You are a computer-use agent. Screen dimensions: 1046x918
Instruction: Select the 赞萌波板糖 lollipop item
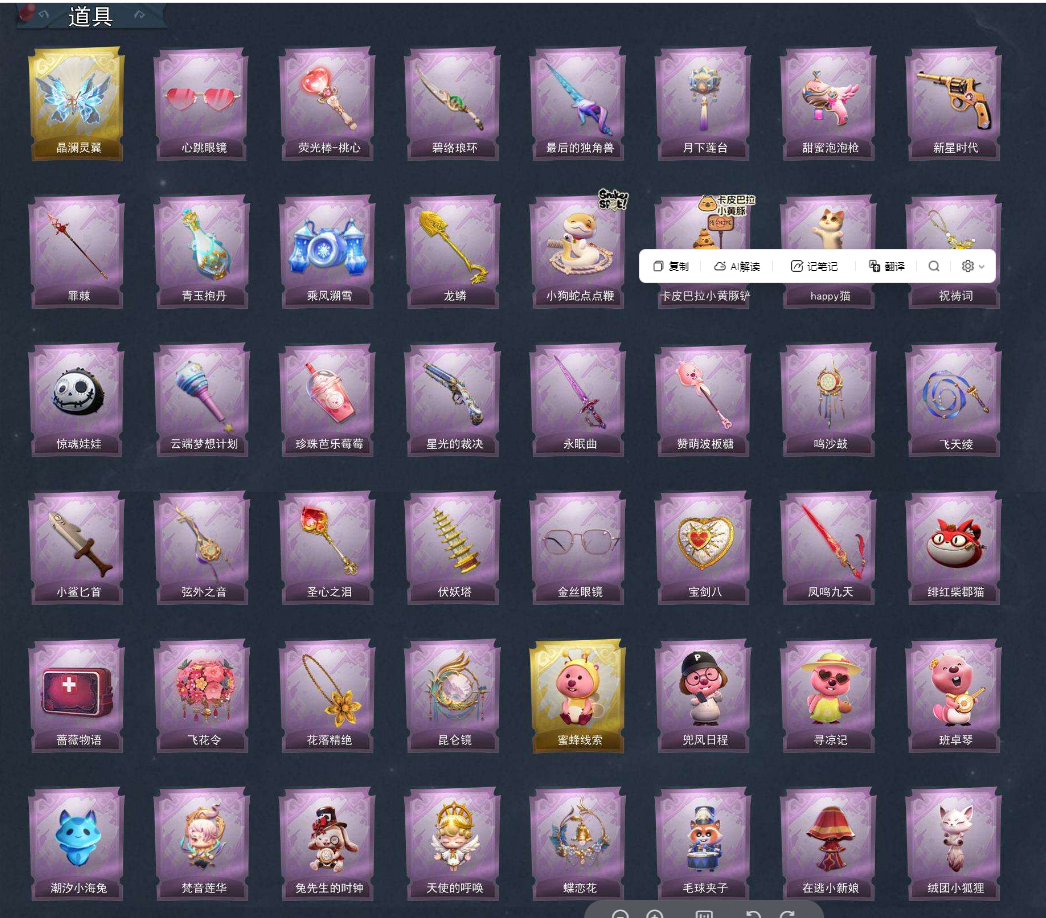[x=703, y=400]
